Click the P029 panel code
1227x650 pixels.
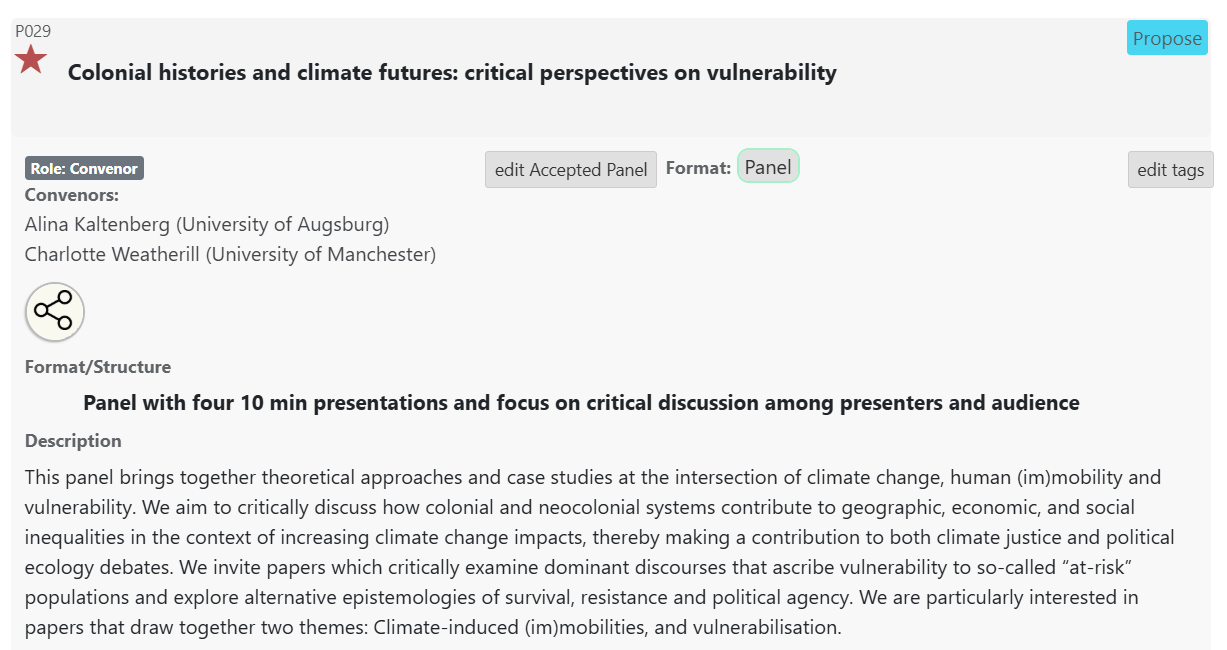pos(33,31)
